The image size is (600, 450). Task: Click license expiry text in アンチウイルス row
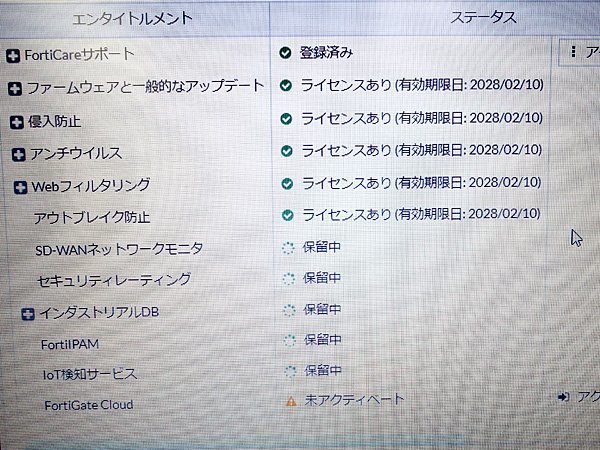422,150
